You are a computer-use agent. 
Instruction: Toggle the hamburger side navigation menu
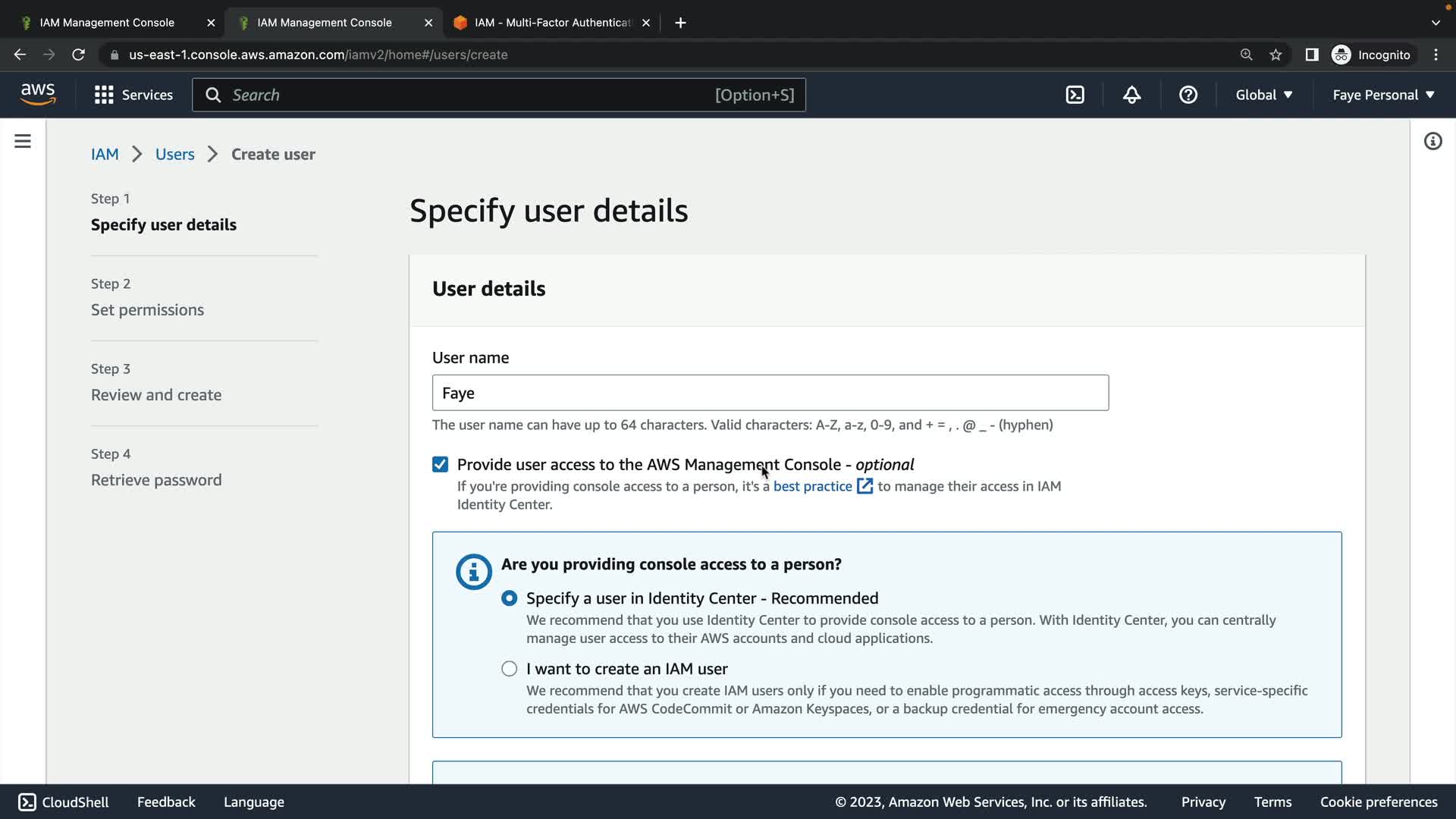click(x=23, y=141)
